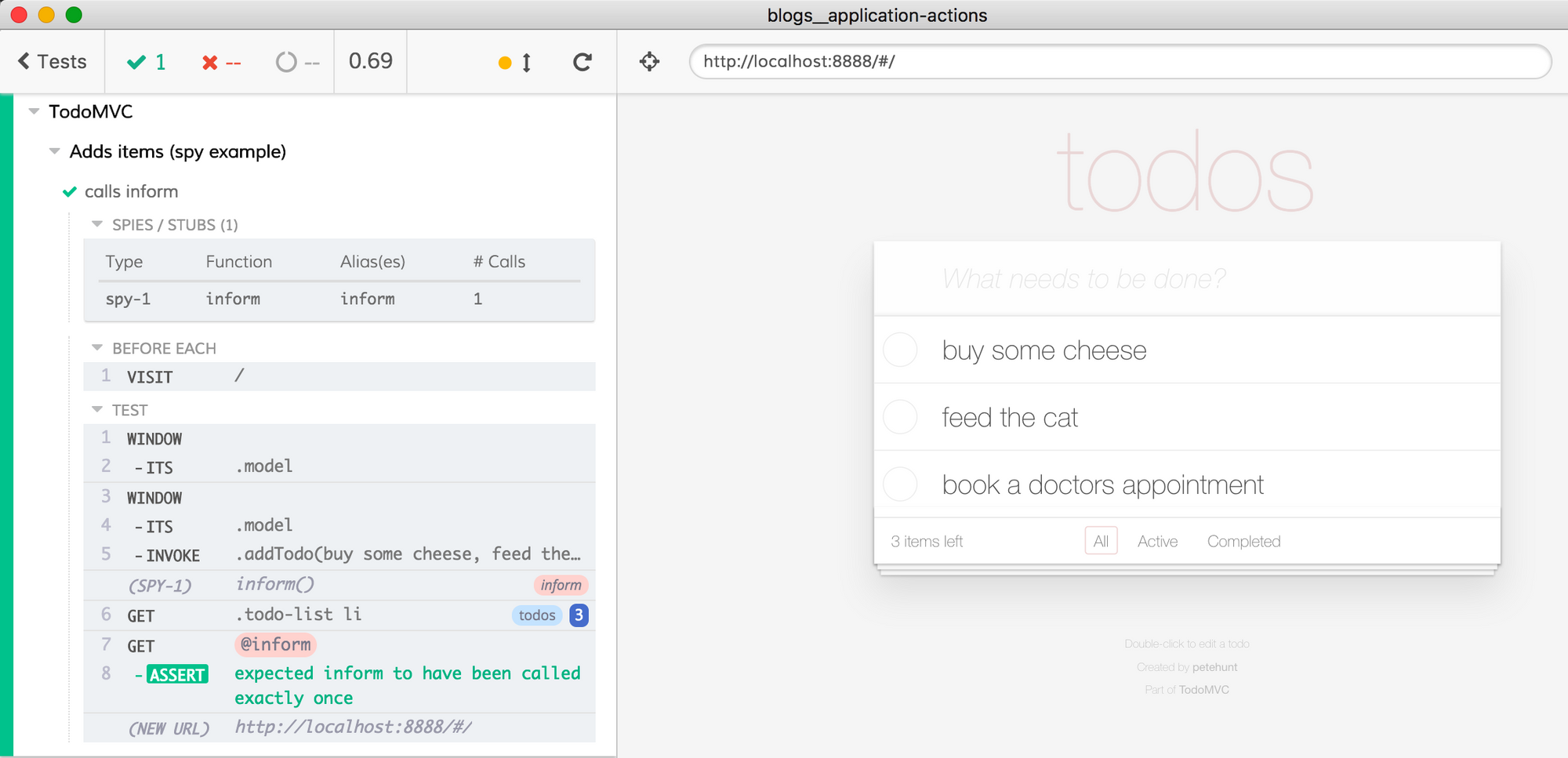Click the '3 items left' counter
Screen dimensions: 1568x758
[x=927, y=542]
